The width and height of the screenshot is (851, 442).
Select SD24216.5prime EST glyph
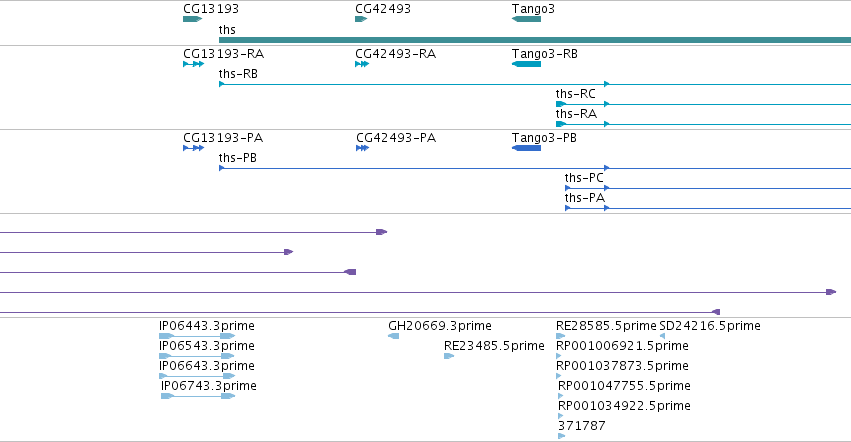[x=662, y=336]
